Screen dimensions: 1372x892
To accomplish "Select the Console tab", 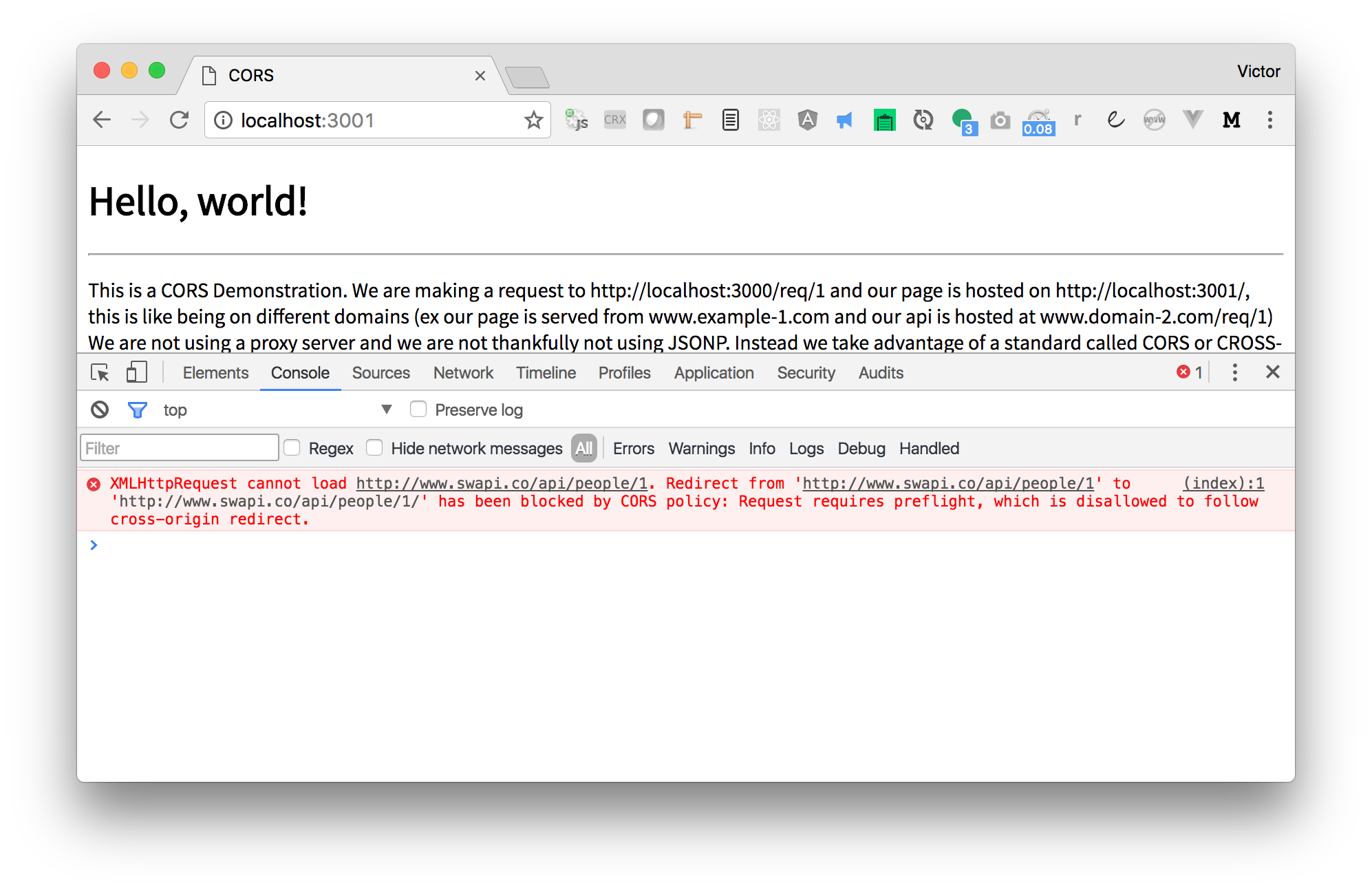I will 300,372.
